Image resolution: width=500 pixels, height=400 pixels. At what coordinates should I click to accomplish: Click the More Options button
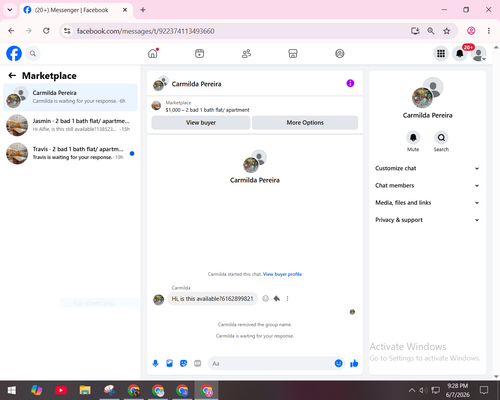pyautogui.click(x=305, y=123)
